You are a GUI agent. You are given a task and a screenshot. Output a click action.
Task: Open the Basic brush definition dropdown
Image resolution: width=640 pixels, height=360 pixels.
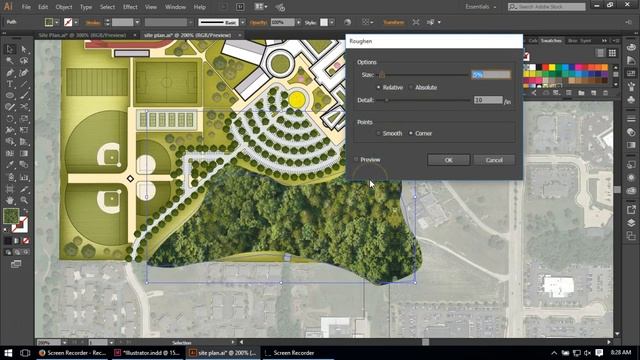point(242,22)
